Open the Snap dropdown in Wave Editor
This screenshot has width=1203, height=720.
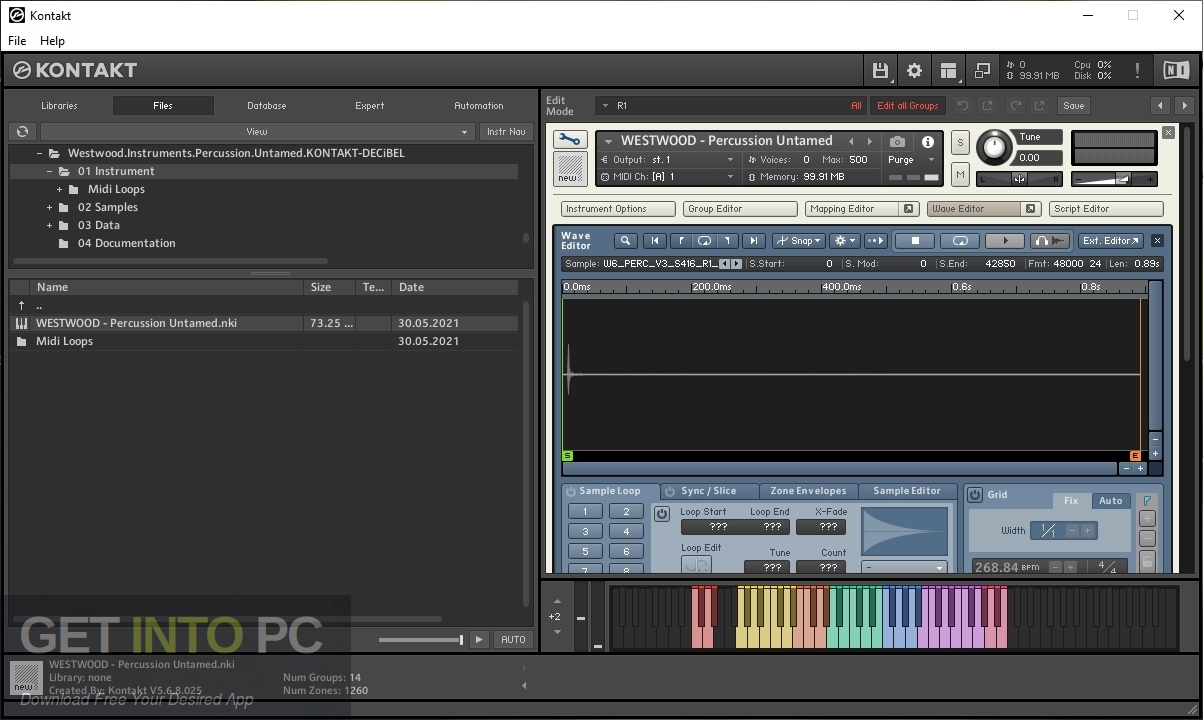coord(798,241)
